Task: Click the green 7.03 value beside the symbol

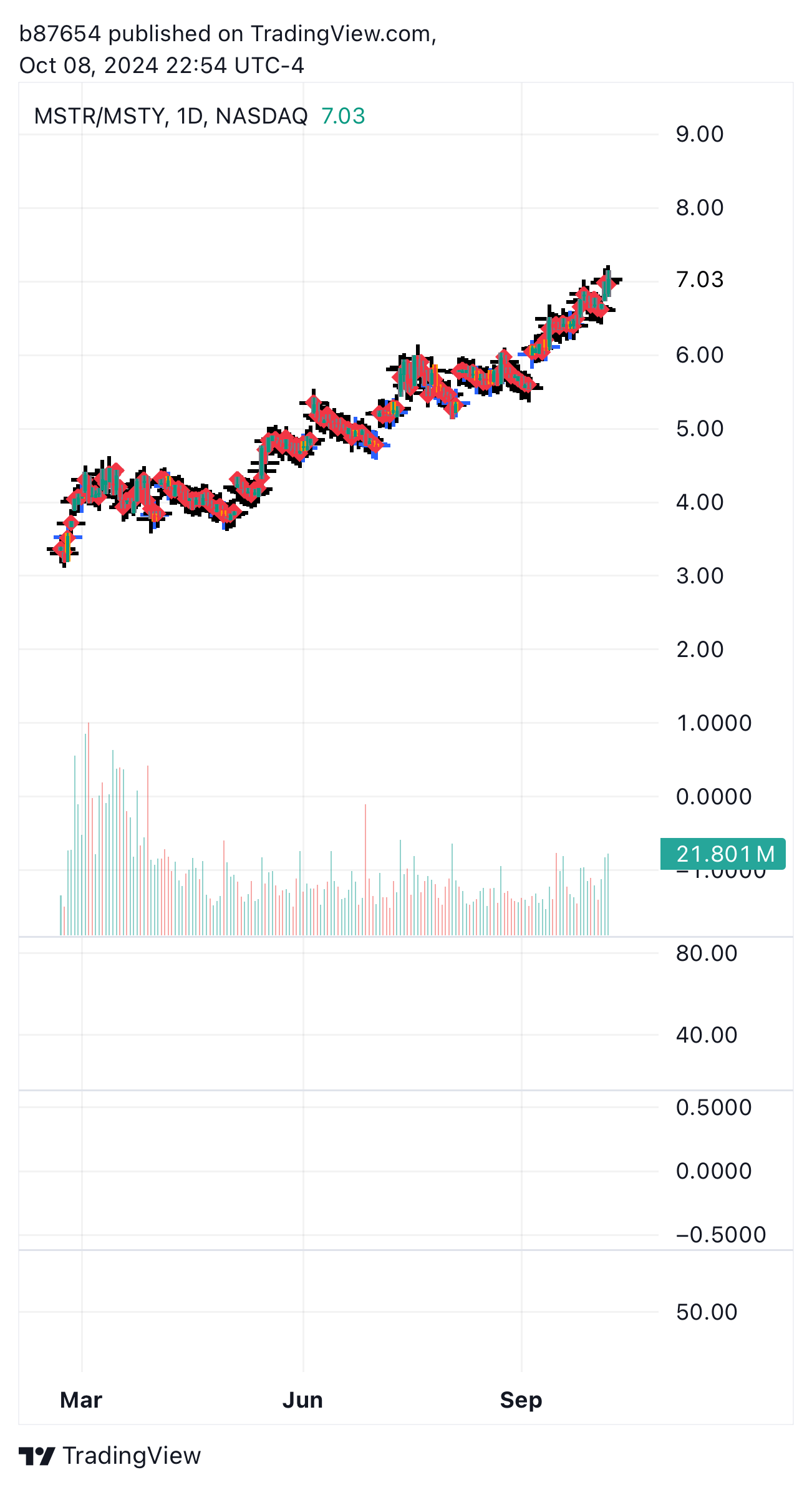Action: coord(343,116)
